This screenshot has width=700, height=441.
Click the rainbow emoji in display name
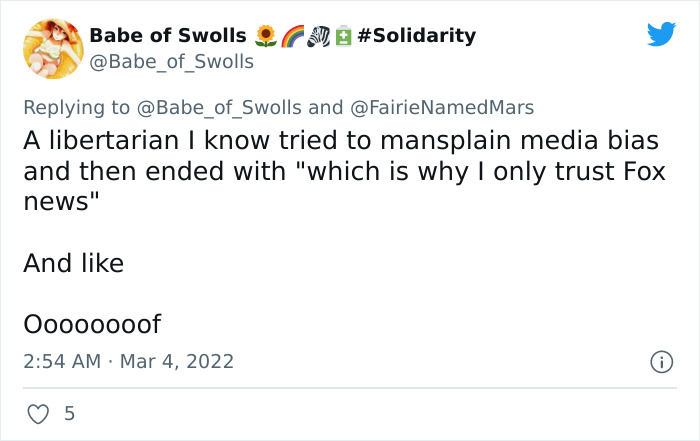coord(292,36)
